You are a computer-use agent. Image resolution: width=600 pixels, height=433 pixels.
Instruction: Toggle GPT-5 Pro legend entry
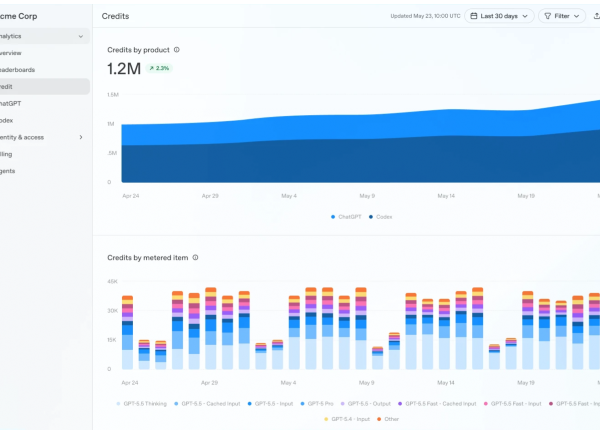317,404
